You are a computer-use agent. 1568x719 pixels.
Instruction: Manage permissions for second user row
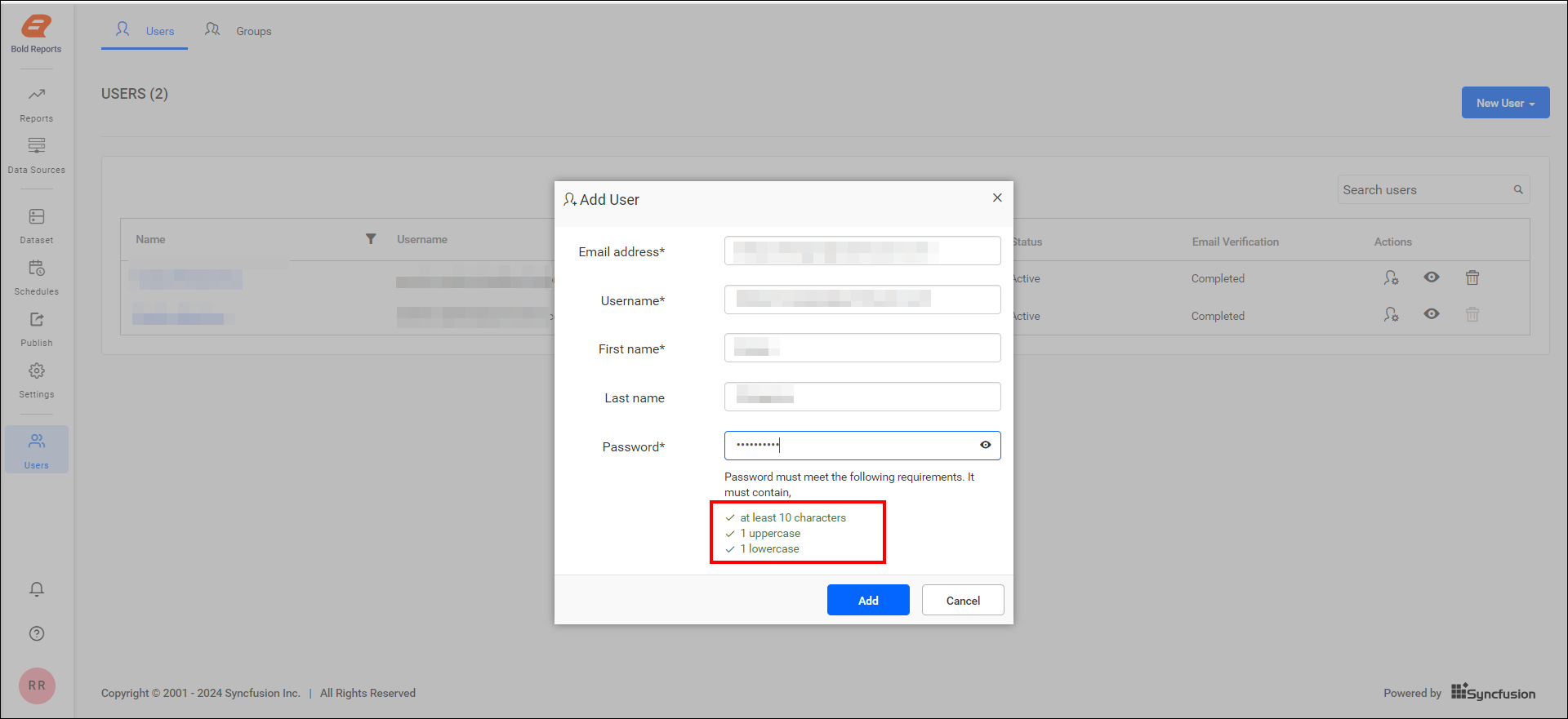pos(1391,314)
